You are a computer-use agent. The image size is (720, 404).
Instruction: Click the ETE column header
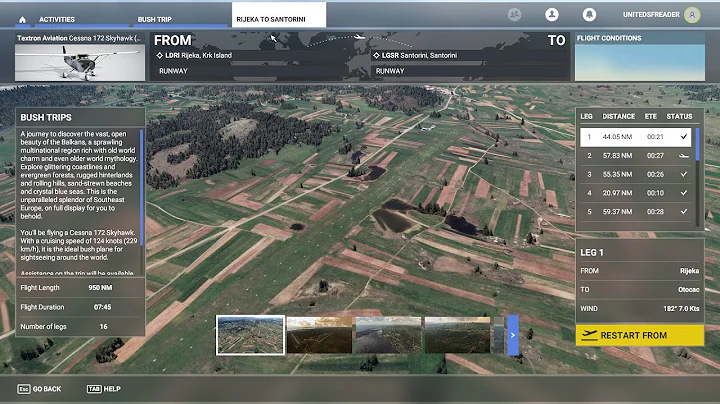click(651, 117)
